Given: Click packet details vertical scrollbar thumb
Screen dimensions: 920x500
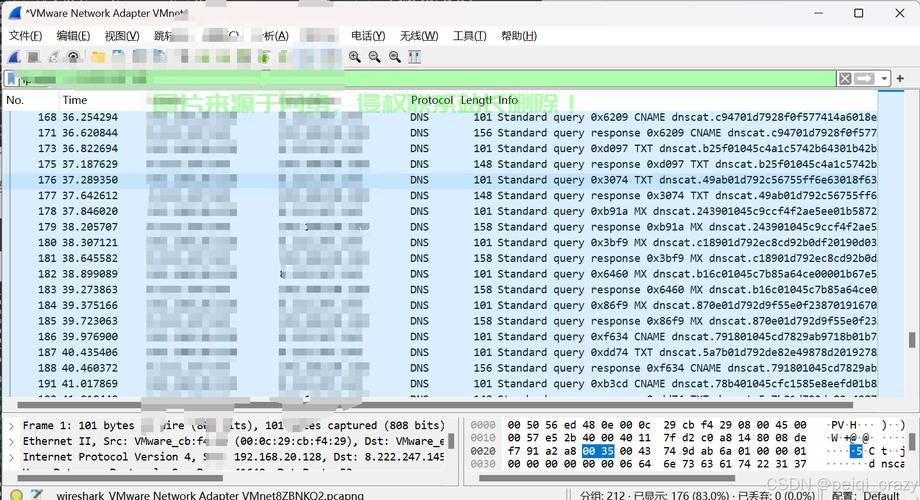Looking at the screenshot, I should (451, 441).
